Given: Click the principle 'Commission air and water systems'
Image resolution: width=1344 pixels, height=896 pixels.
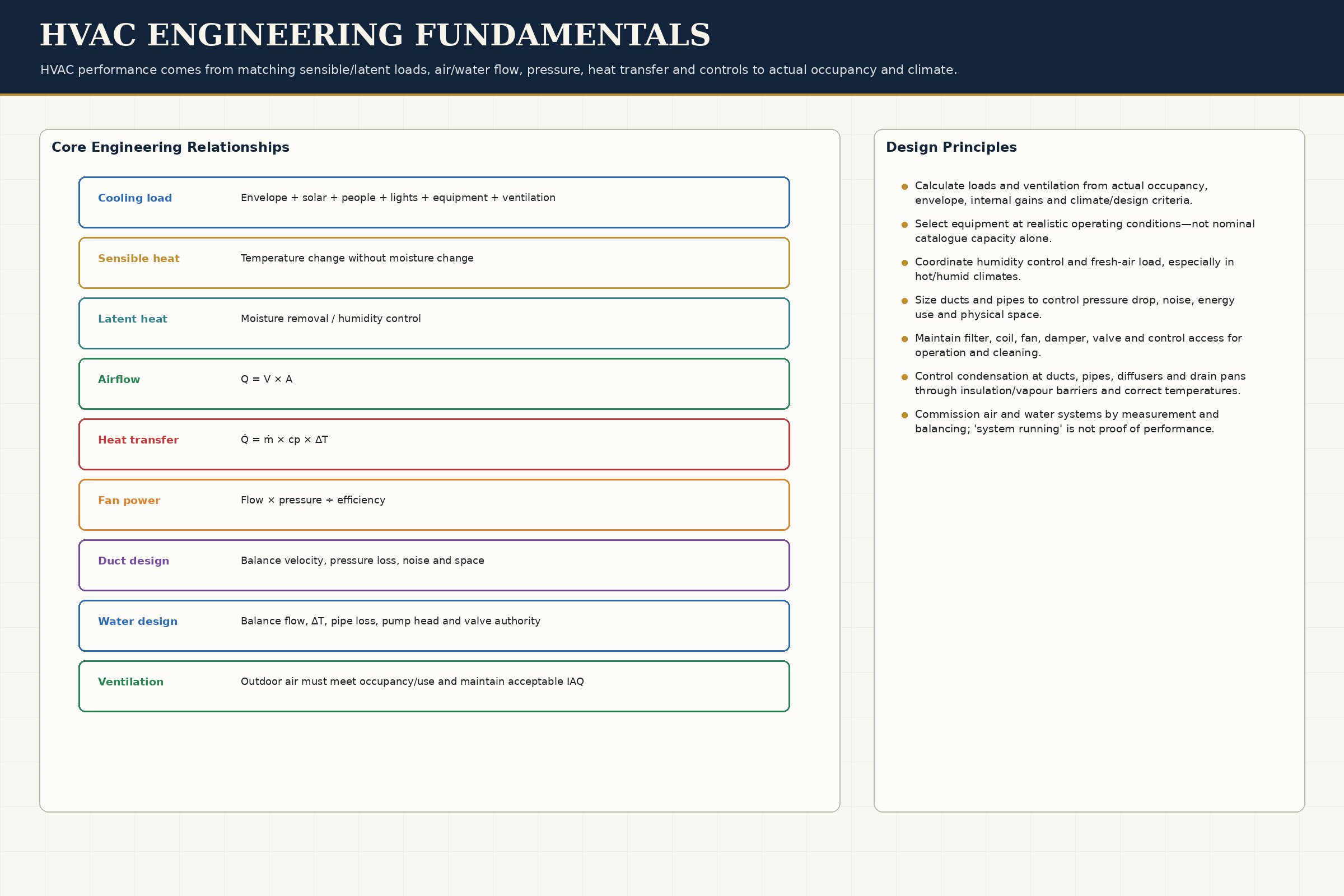Looking at the screenshot, I should point(1067,422).
